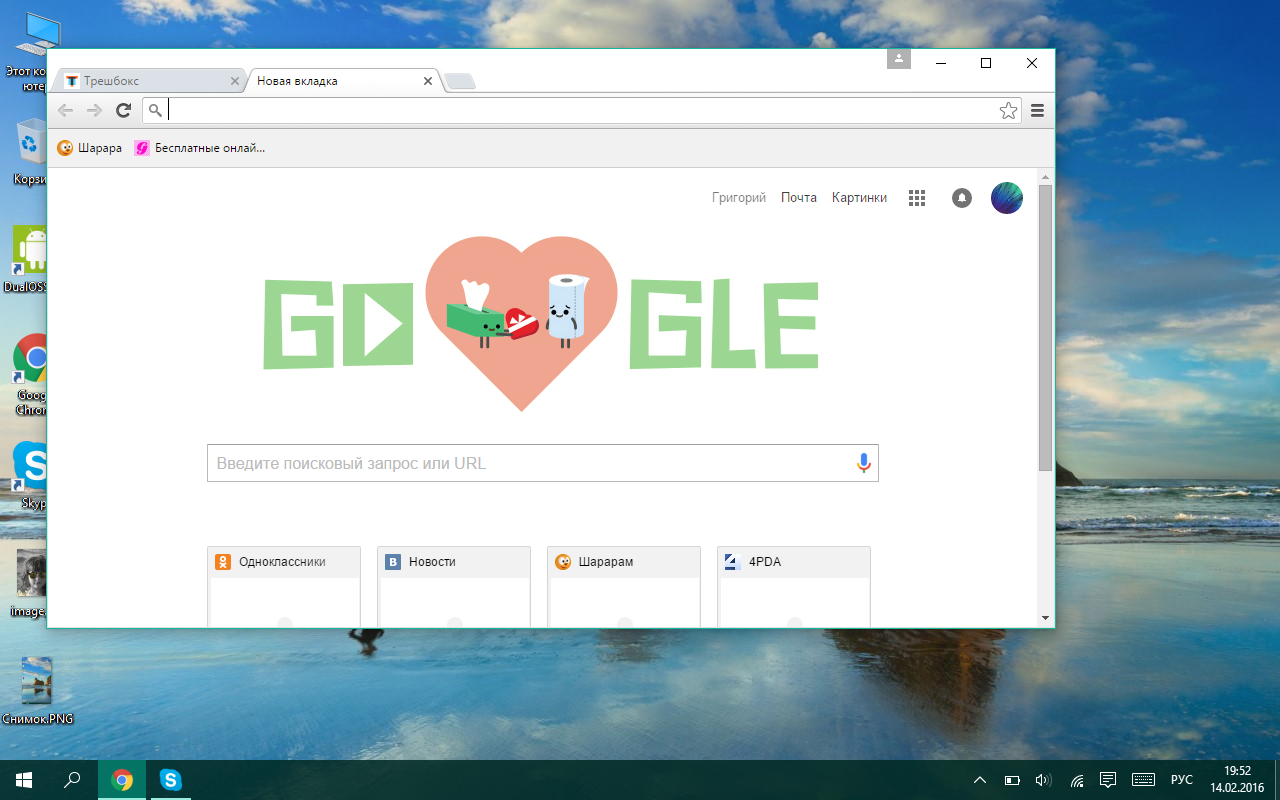
Task: Click the Chrome taskbar icon
Action: pyautogui.click(x=122, y=780)
